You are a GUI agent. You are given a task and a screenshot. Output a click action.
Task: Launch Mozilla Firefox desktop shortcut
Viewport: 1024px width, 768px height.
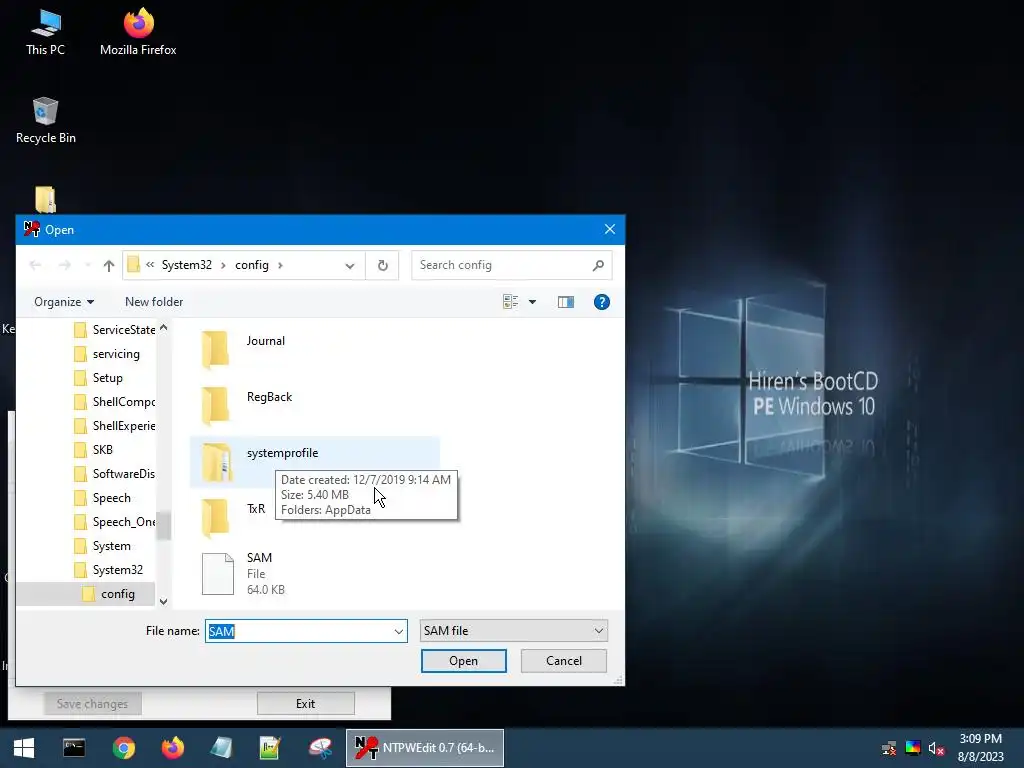point(138,33)
